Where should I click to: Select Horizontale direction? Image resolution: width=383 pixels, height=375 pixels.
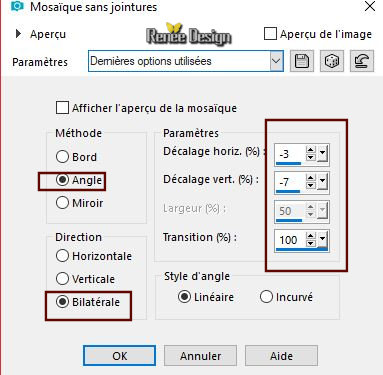62,256
